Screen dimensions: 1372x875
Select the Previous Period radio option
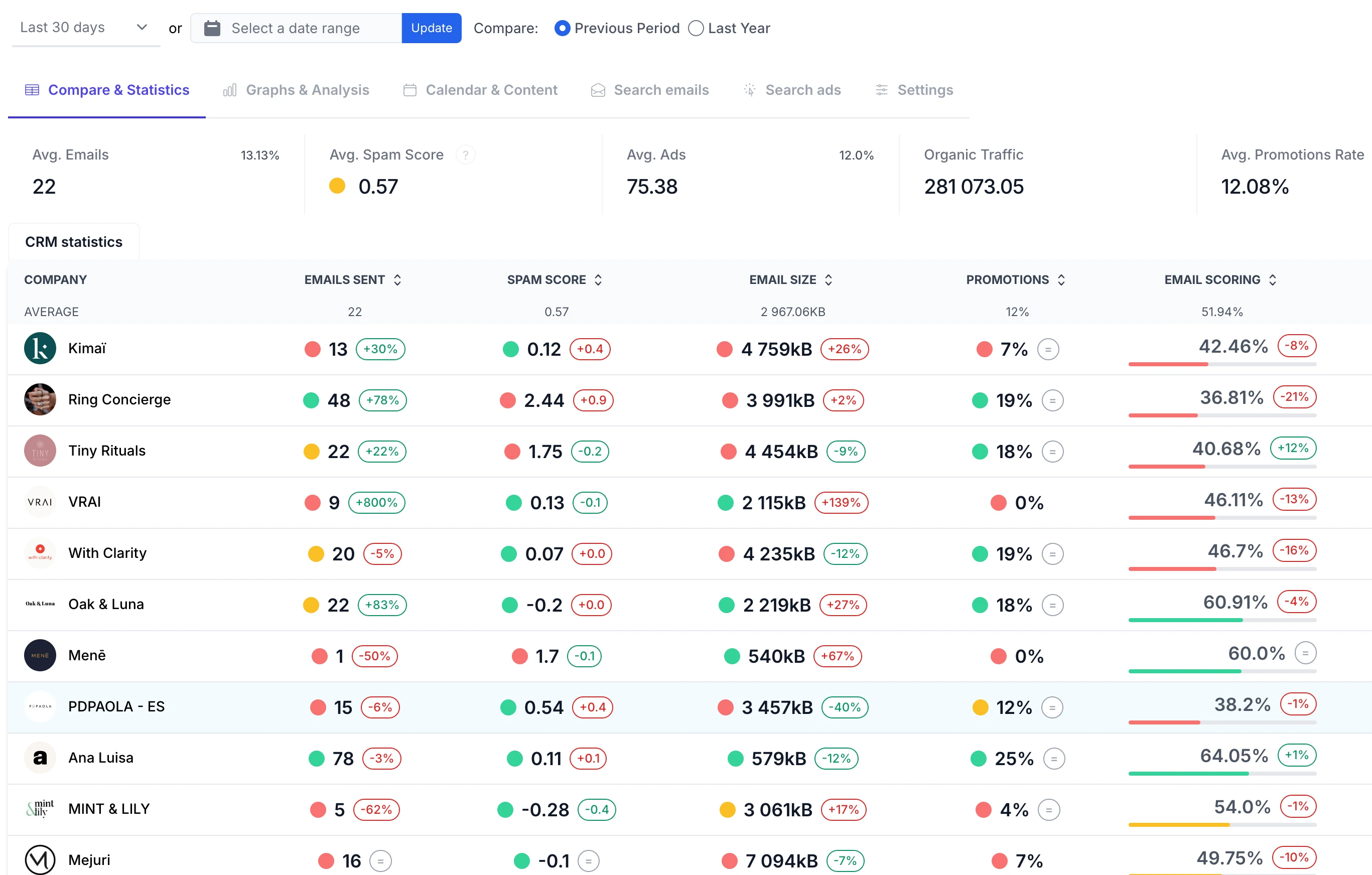[x=562, y=28]
